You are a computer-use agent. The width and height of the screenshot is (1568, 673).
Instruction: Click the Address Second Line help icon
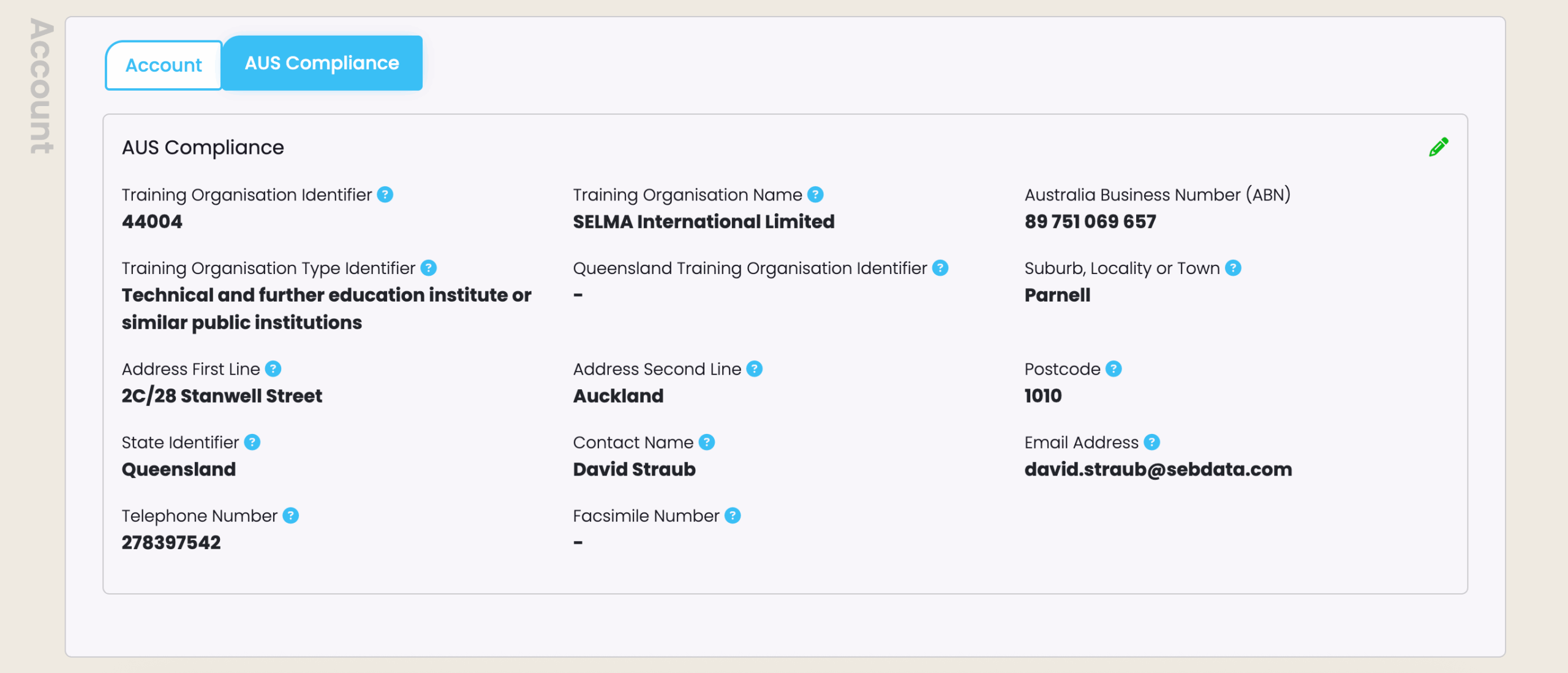[755, 369]
